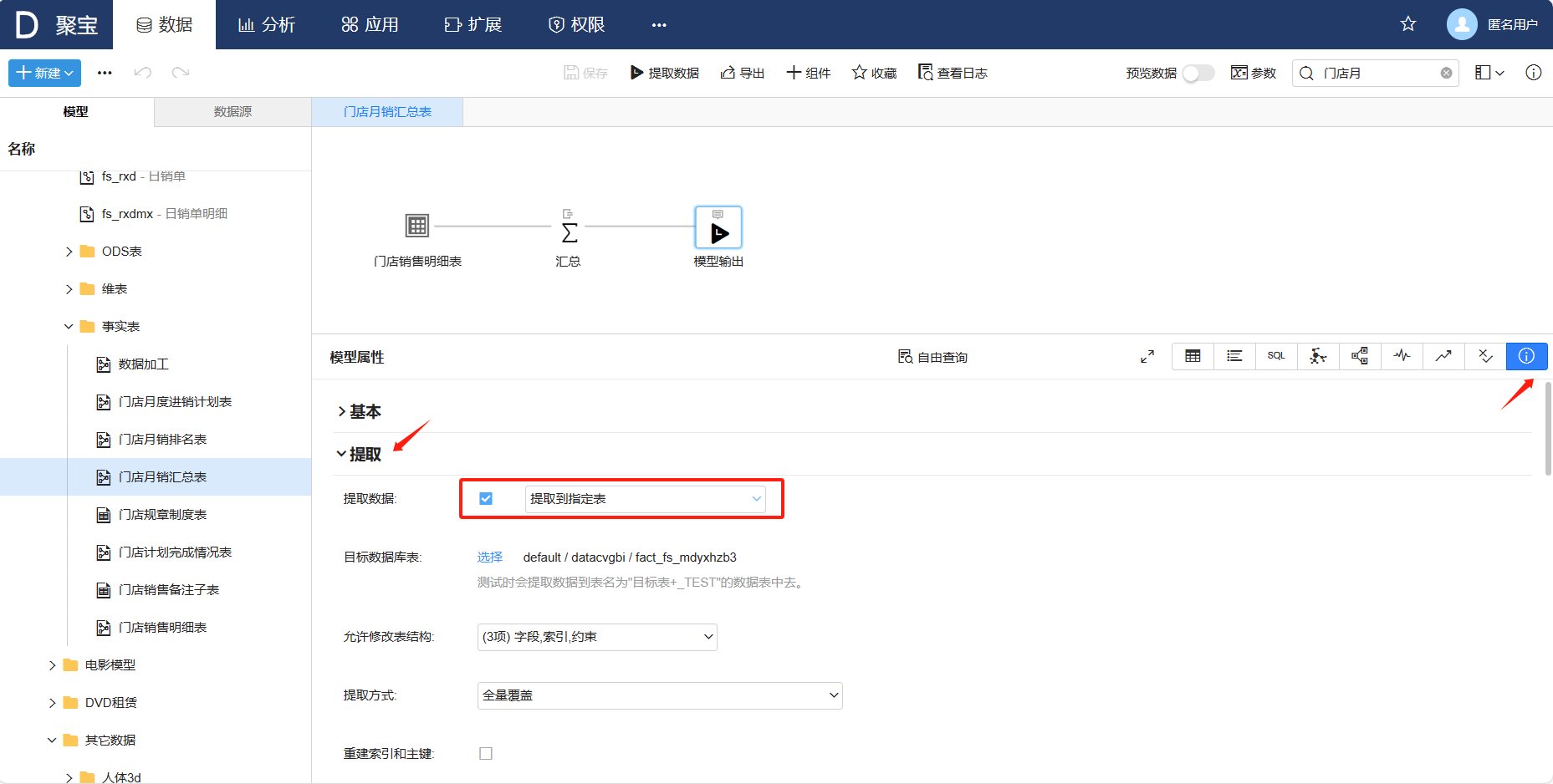This screenshot has width=1553, height=784.
Task: Open 门店计划完成情况表 tree item
Action: [175, 552]
